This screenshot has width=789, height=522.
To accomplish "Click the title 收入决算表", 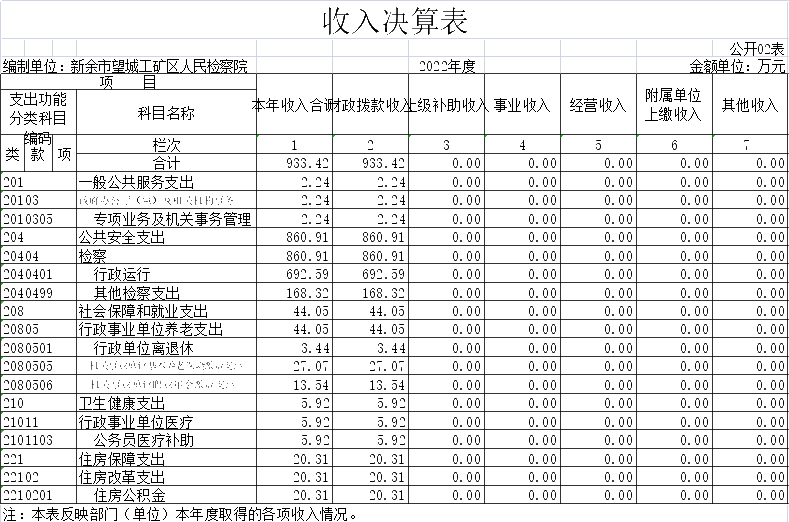I will 395,21.
